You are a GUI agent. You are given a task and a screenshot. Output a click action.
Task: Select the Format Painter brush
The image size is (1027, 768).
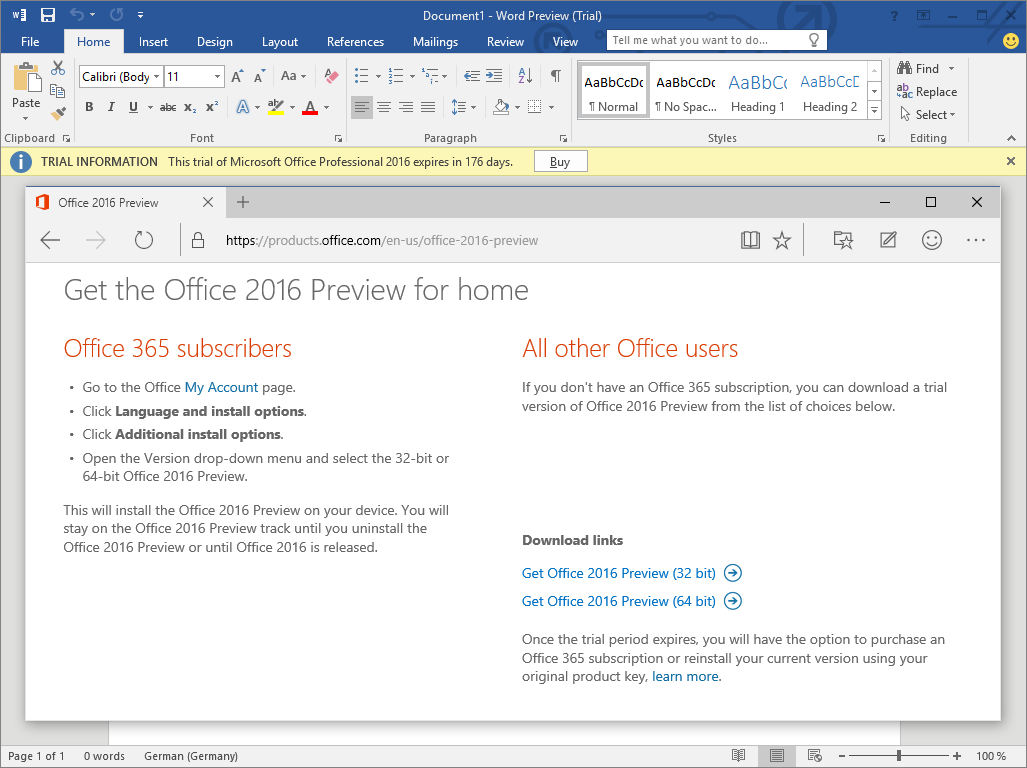pyautogui.click(x=58, y=114)
